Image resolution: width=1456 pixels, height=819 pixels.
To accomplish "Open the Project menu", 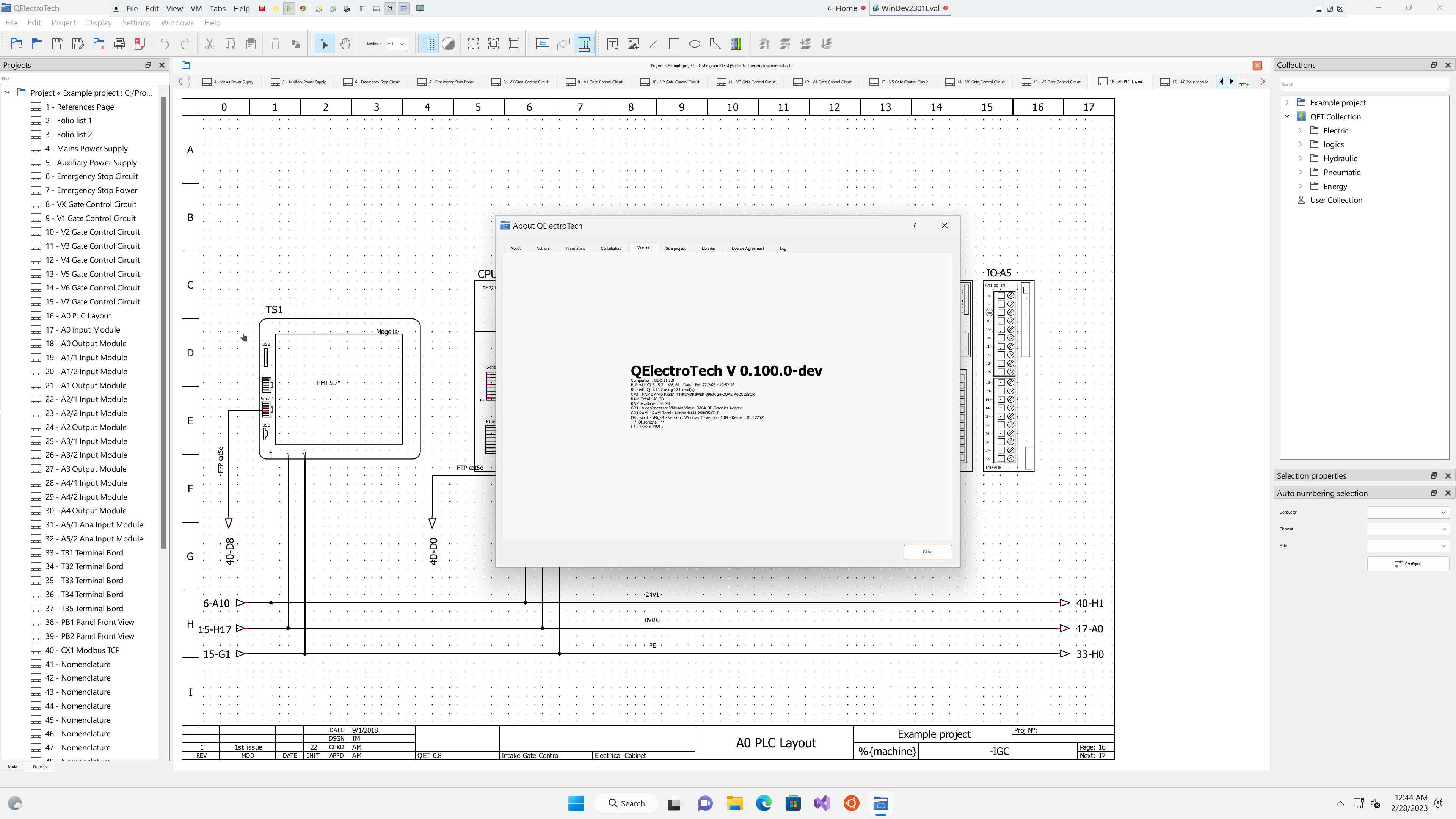I will [63, 23].
